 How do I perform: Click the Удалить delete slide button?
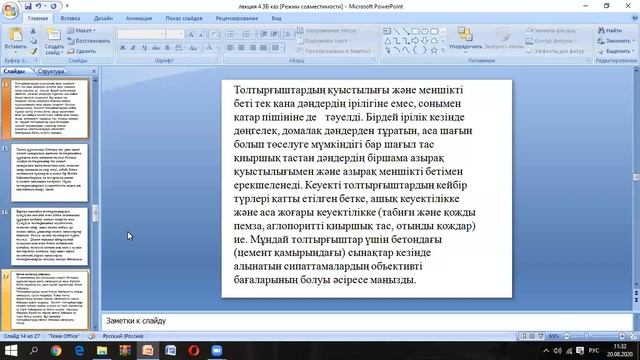pos(82,51)
